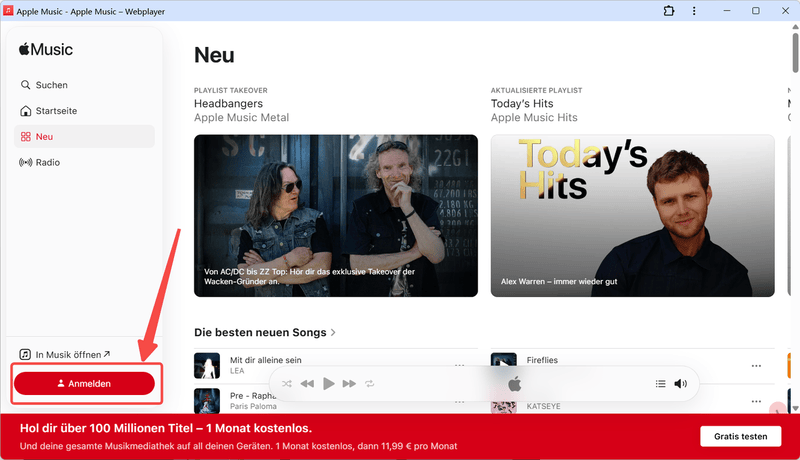Click the Today's Hits title text
The width and height of the screenshot is (800, 460).
[522, 104]
